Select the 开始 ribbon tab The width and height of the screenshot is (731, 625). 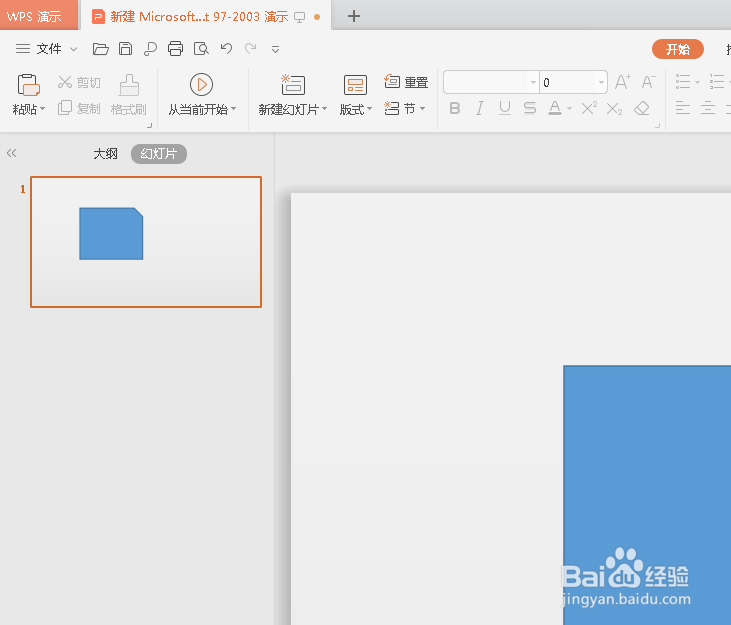pyautogui.click(x=677, y=49)
